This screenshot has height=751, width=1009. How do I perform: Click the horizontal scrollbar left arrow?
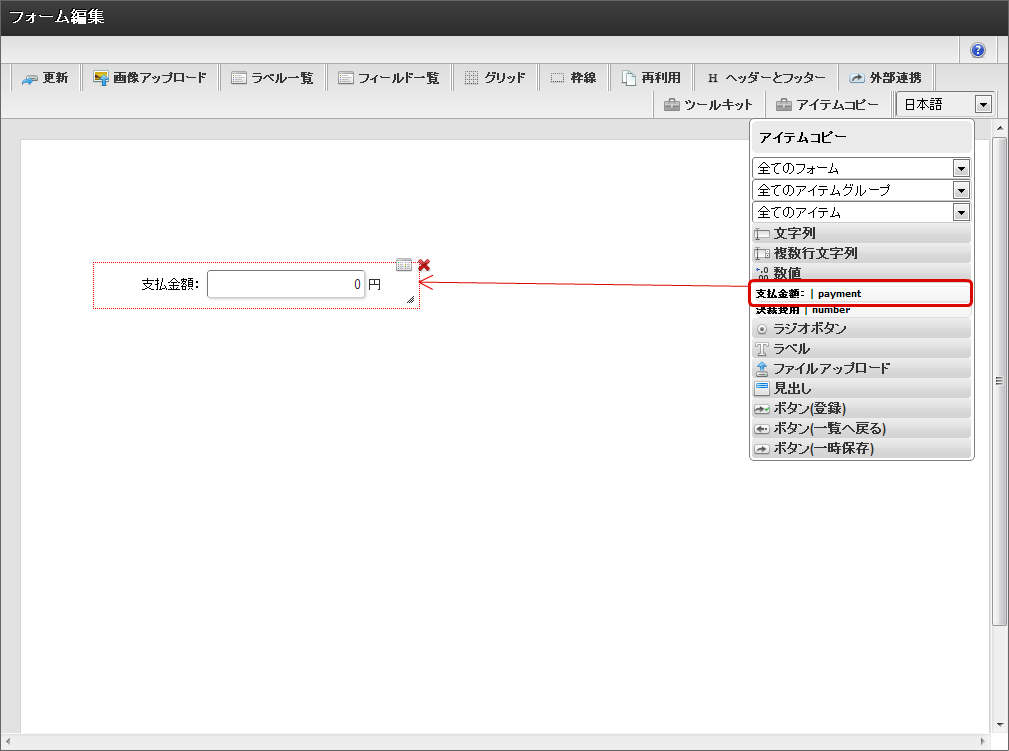[8, 741]
